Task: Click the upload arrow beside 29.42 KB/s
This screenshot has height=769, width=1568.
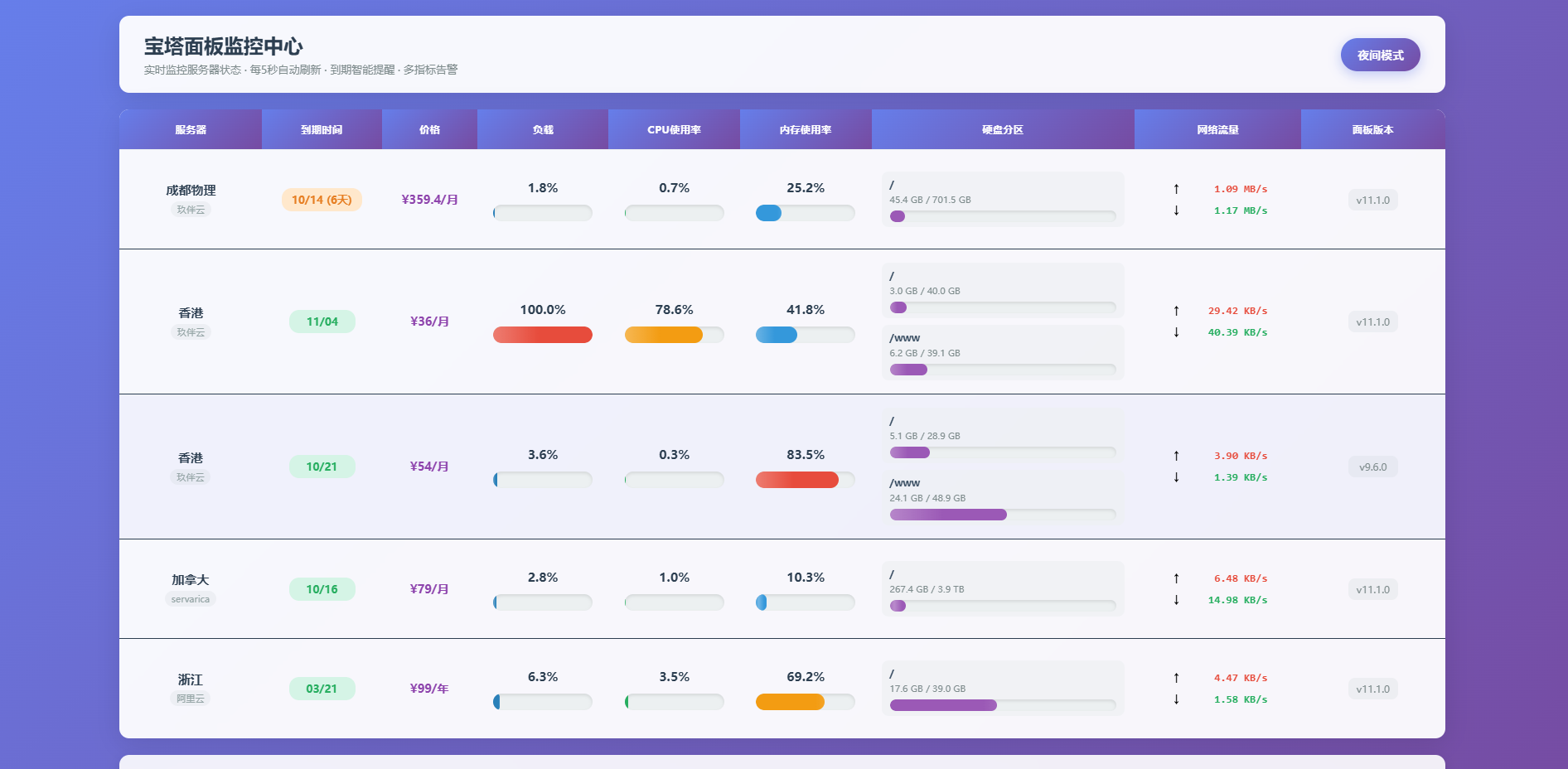Action: pos(1176,311)
